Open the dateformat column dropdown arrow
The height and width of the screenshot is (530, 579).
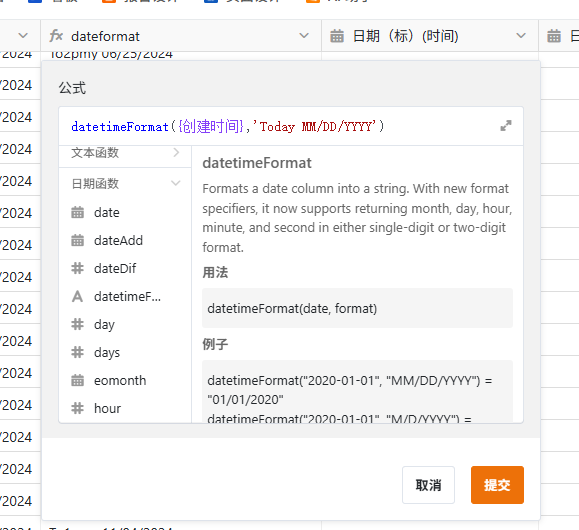[x=304, y=36]
